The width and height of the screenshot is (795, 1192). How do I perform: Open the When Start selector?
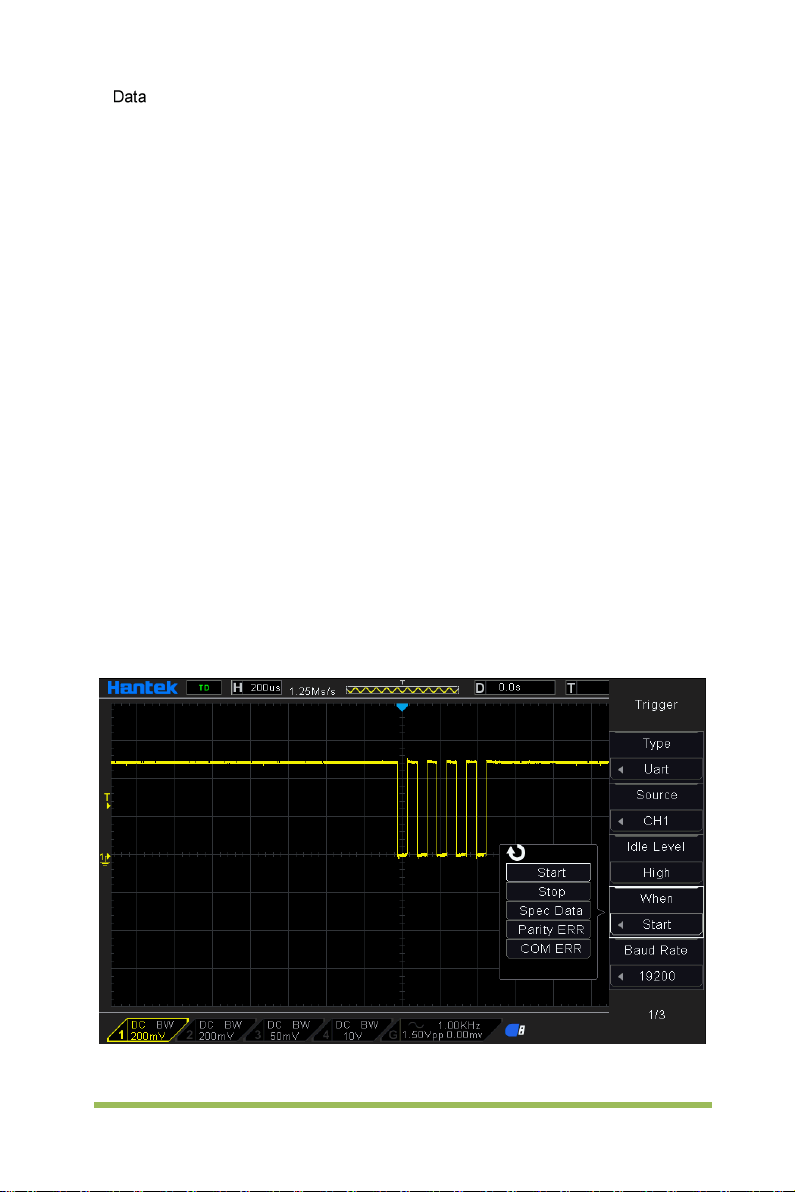click(x=656, y=924)
